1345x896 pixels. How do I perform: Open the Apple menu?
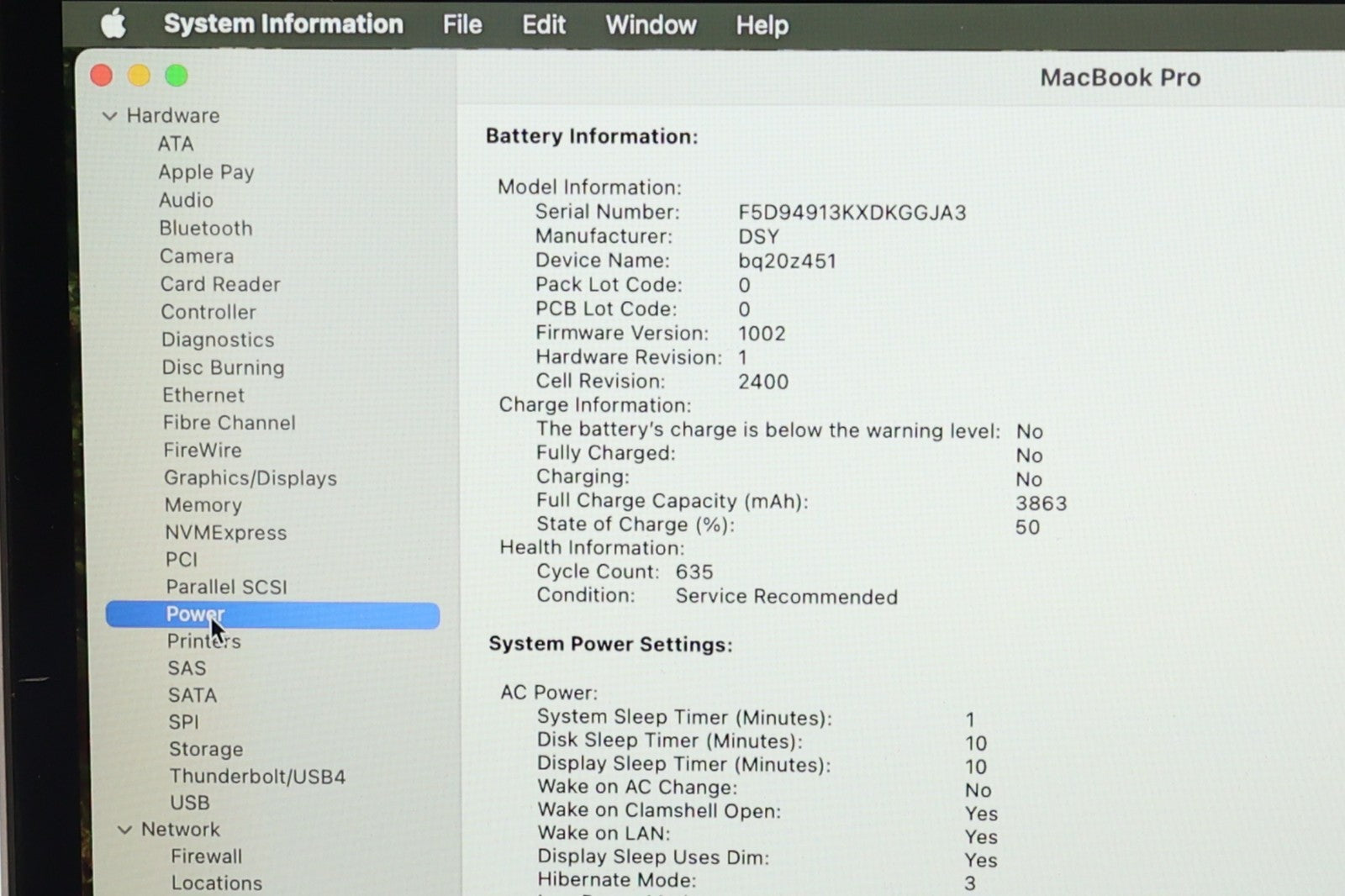(x=113, y=24)
